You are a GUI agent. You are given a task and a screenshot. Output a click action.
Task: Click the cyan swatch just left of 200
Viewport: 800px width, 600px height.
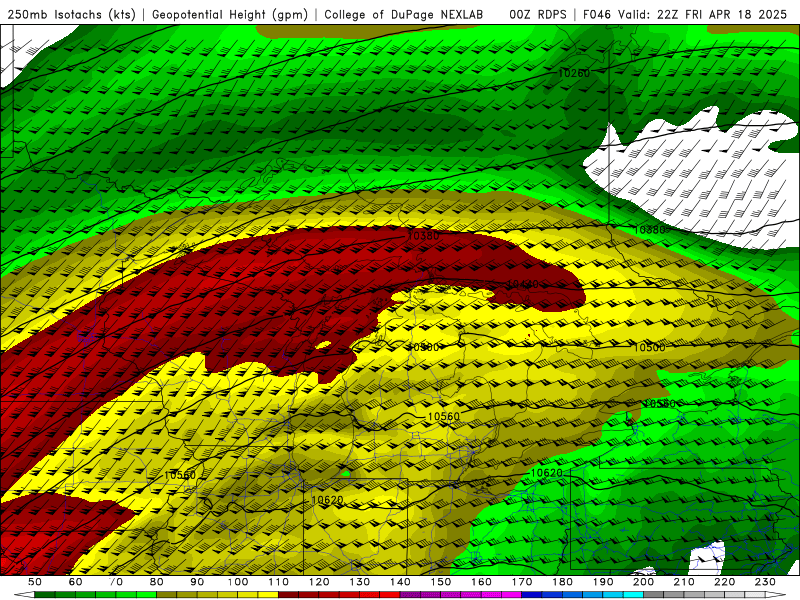tap(633, 595)
